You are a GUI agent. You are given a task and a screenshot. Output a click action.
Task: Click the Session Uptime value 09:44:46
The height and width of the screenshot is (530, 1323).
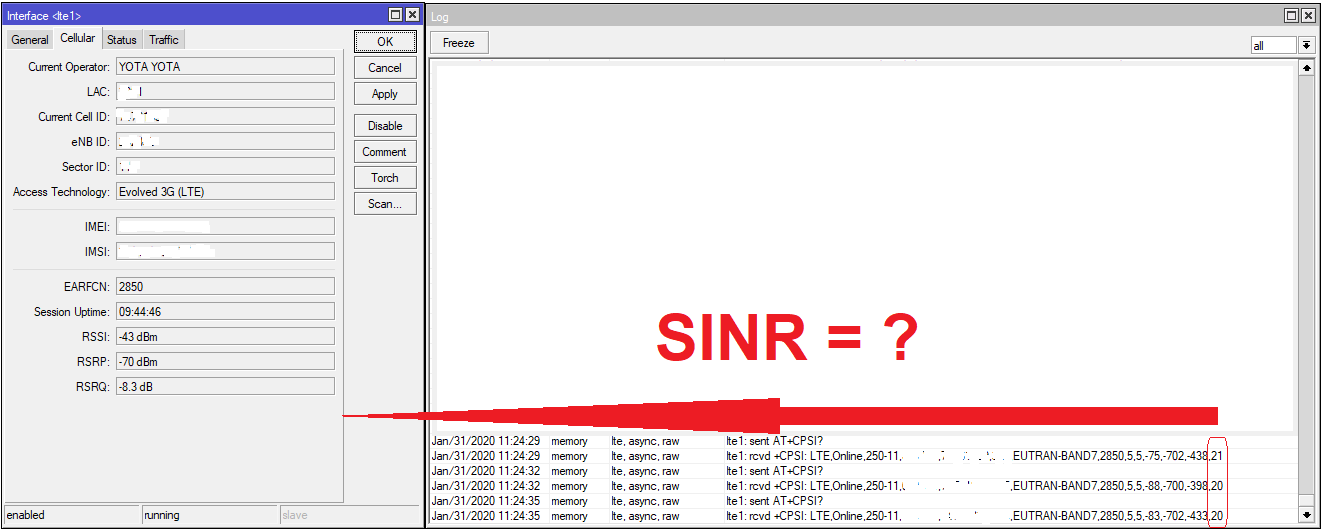[x=225, y=311]
